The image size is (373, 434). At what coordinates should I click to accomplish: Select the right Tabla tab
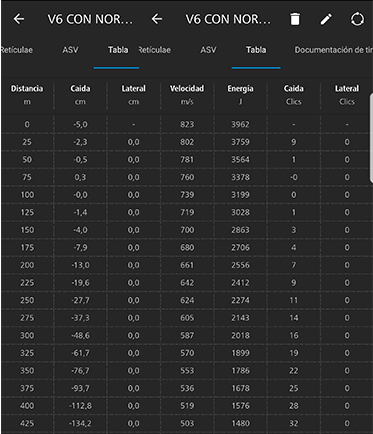(256, 50)
